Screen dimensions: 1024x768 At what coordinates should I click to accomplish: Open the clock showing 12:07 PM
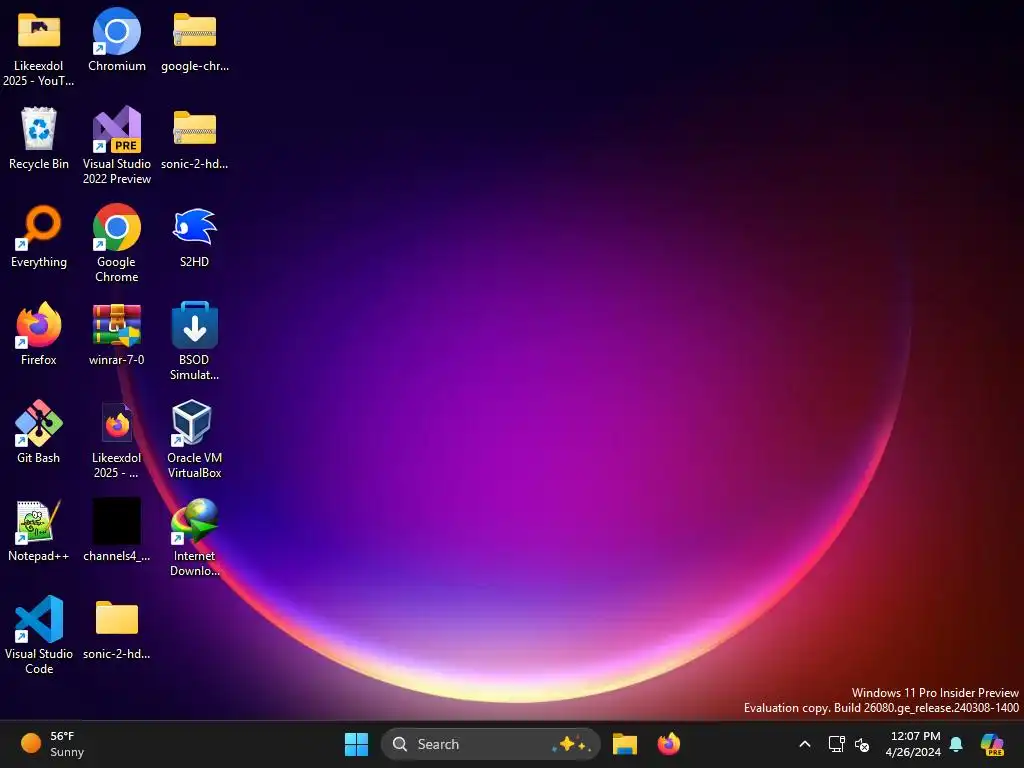914,744
